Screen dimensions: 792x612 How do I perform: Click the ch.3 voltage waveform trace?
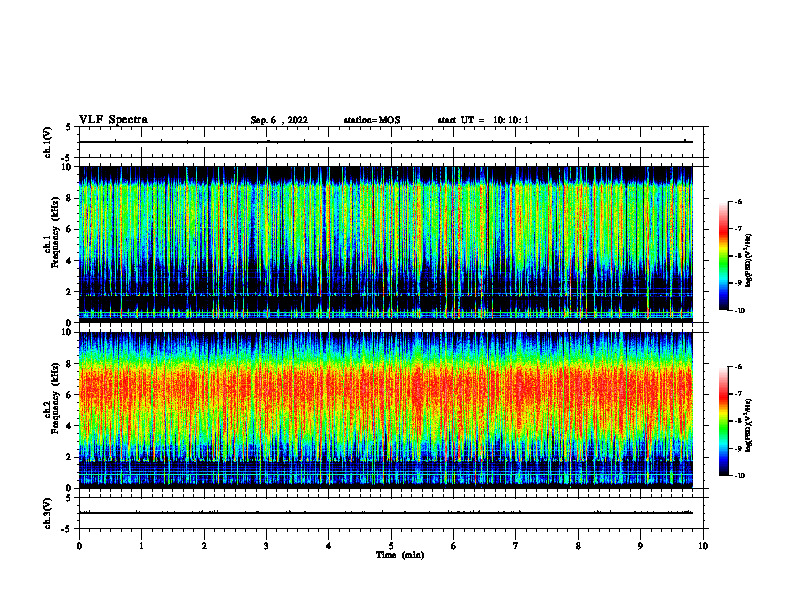(x=386, y=513)
